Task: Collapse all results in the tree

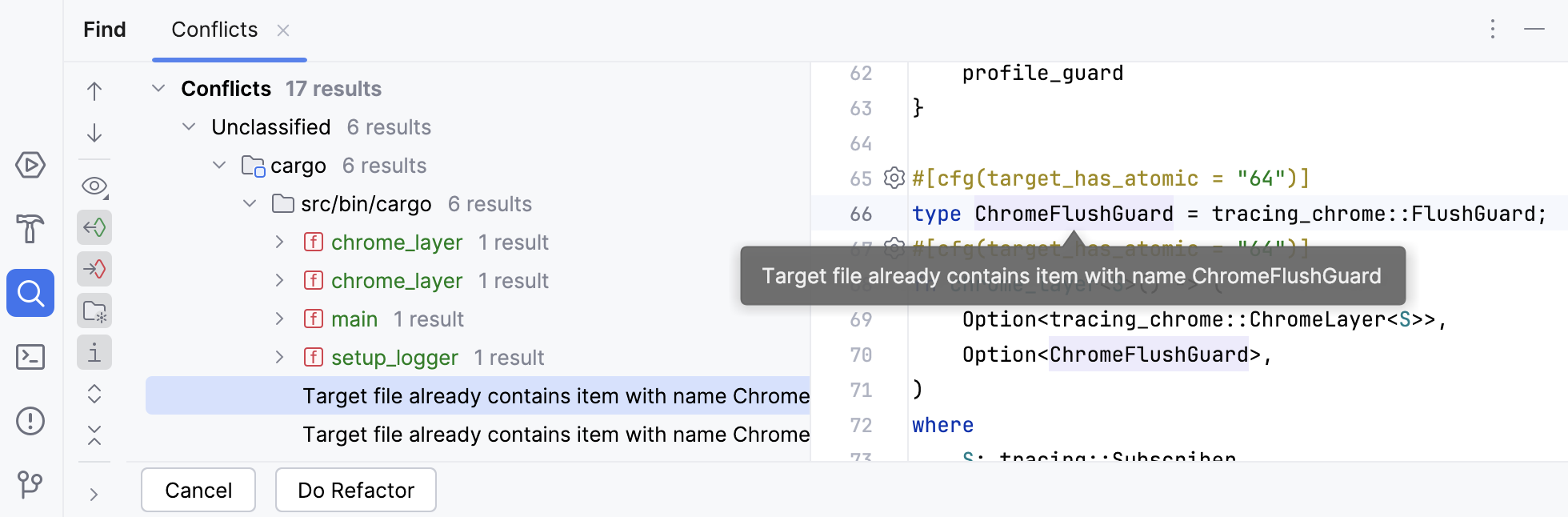Action: click(x=94, y=435)
